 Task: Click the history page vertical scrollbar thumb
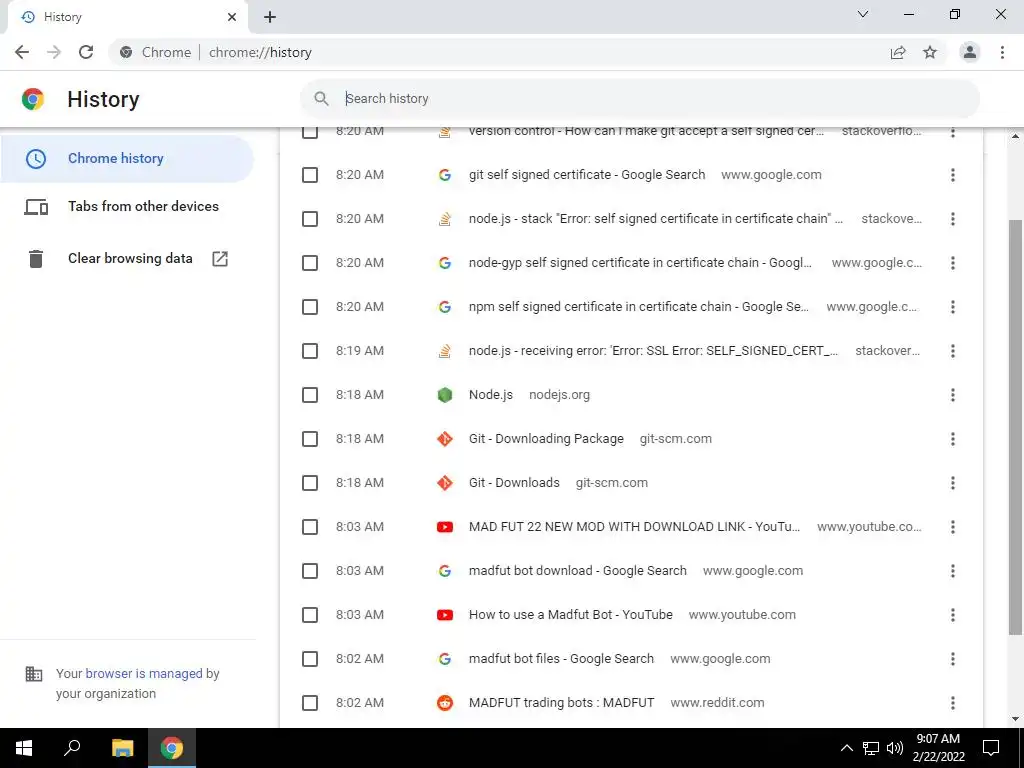(1015, 426)
